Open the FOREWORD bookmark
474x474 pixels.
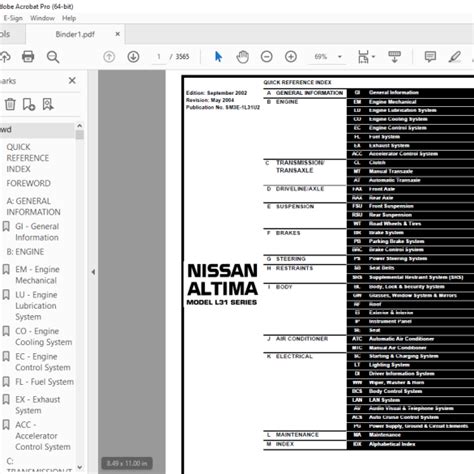[x=29, y=183]
